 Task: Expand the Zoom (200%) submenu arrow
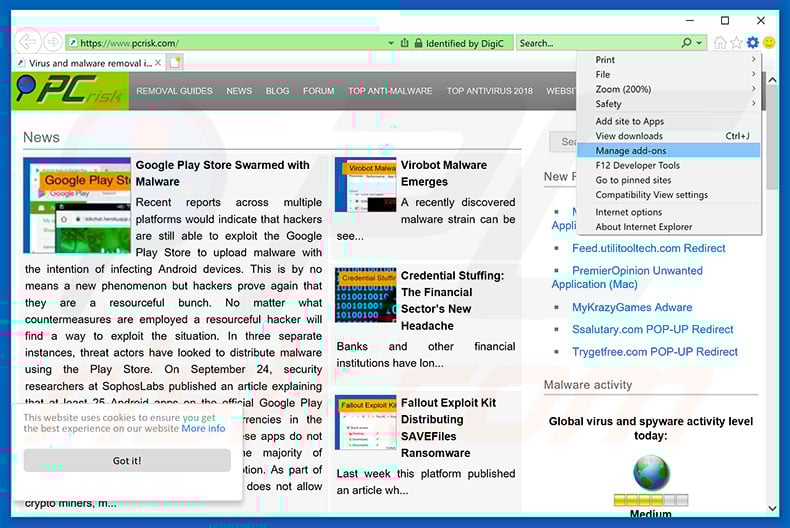[x=753, y=89]
